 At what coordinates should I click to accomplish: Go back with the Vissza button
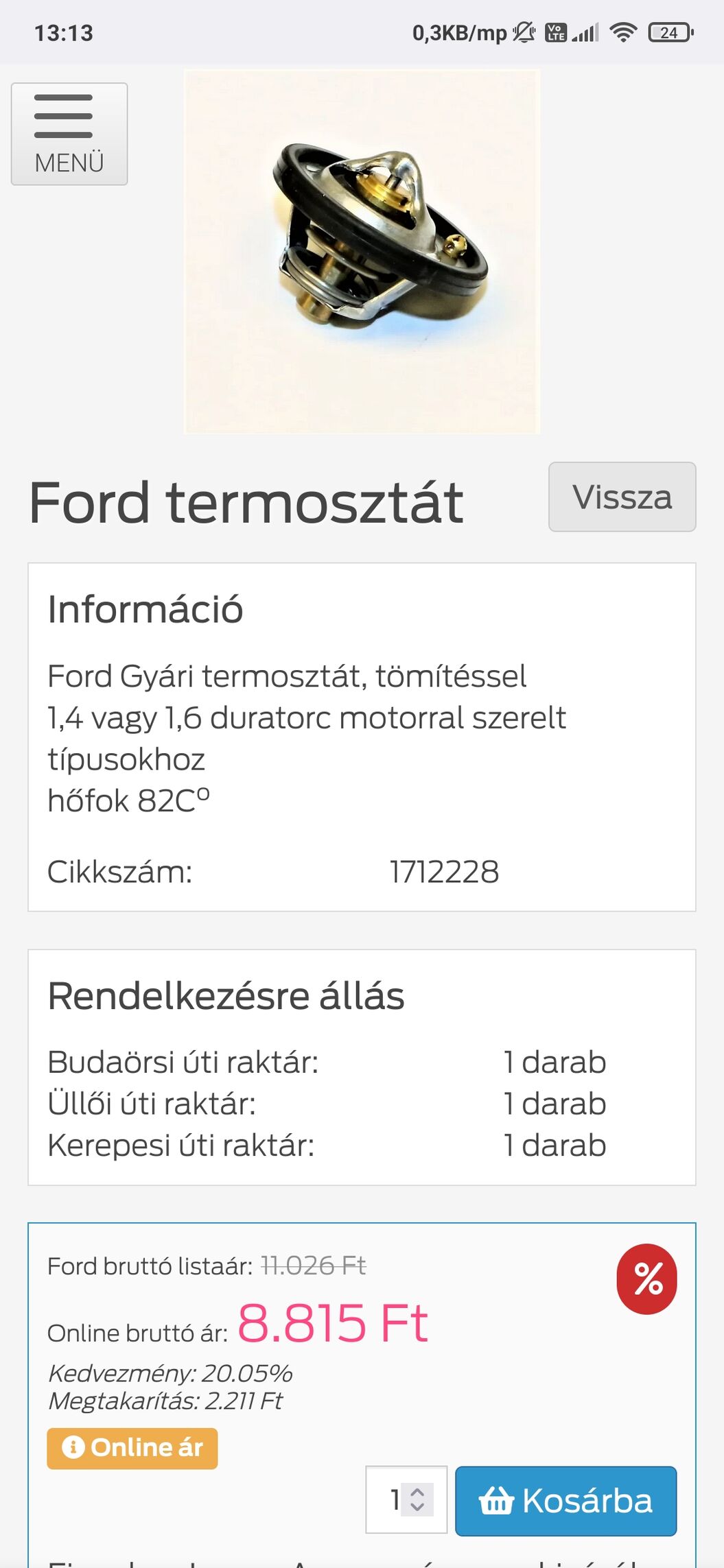coord(622,497)
